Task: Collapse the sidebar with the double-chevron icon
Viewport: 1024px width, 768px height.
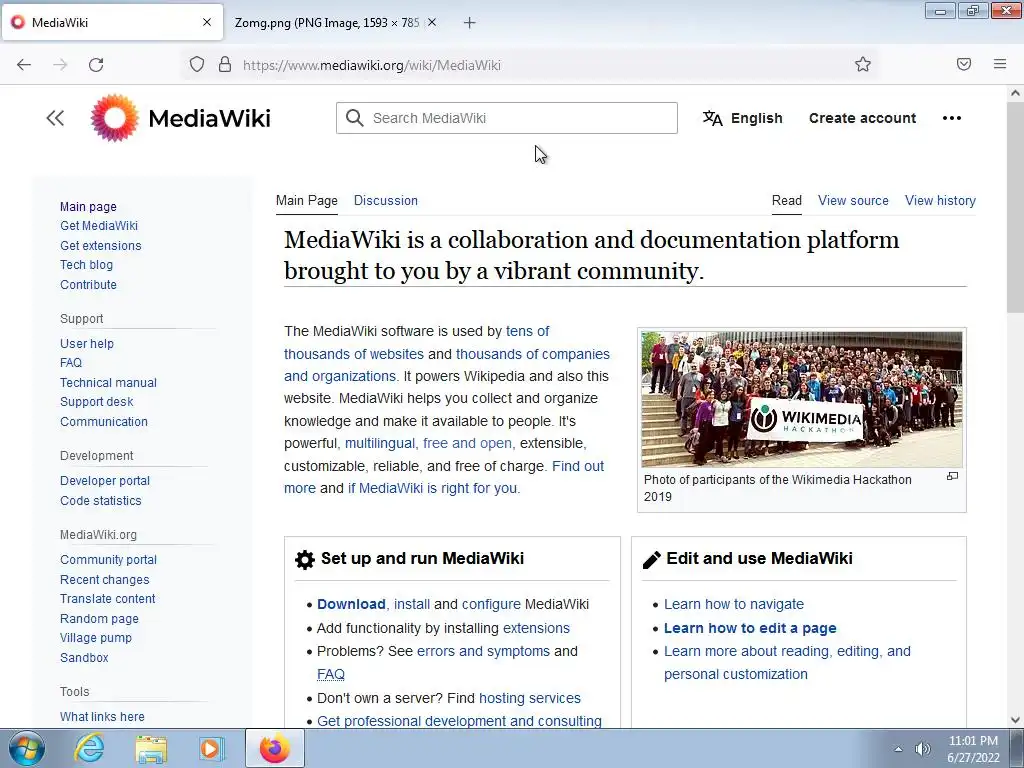Action: coord(55,118)
